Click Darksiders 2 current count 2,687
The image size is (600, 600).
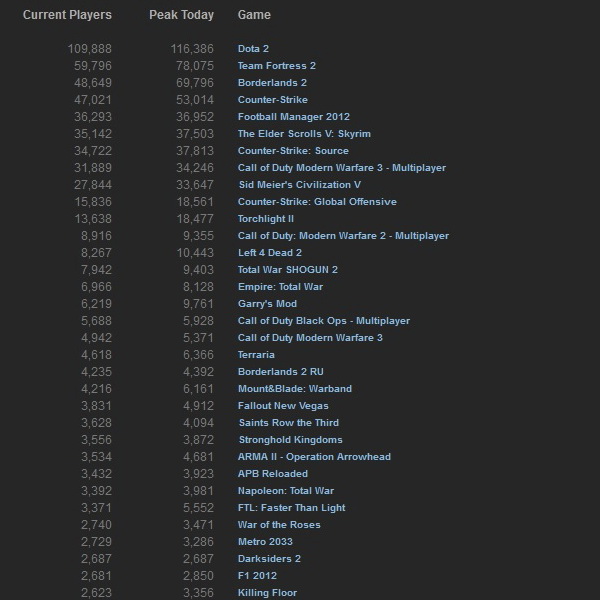click(96, 559)
